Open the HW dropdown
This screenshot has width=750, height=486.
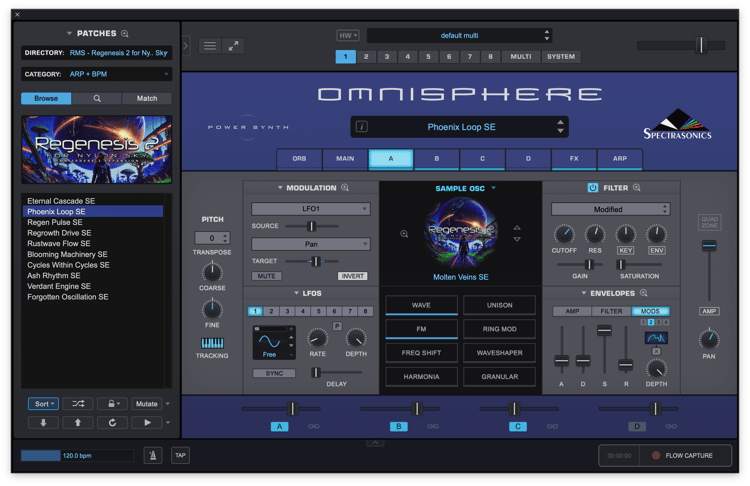point(348,35)
